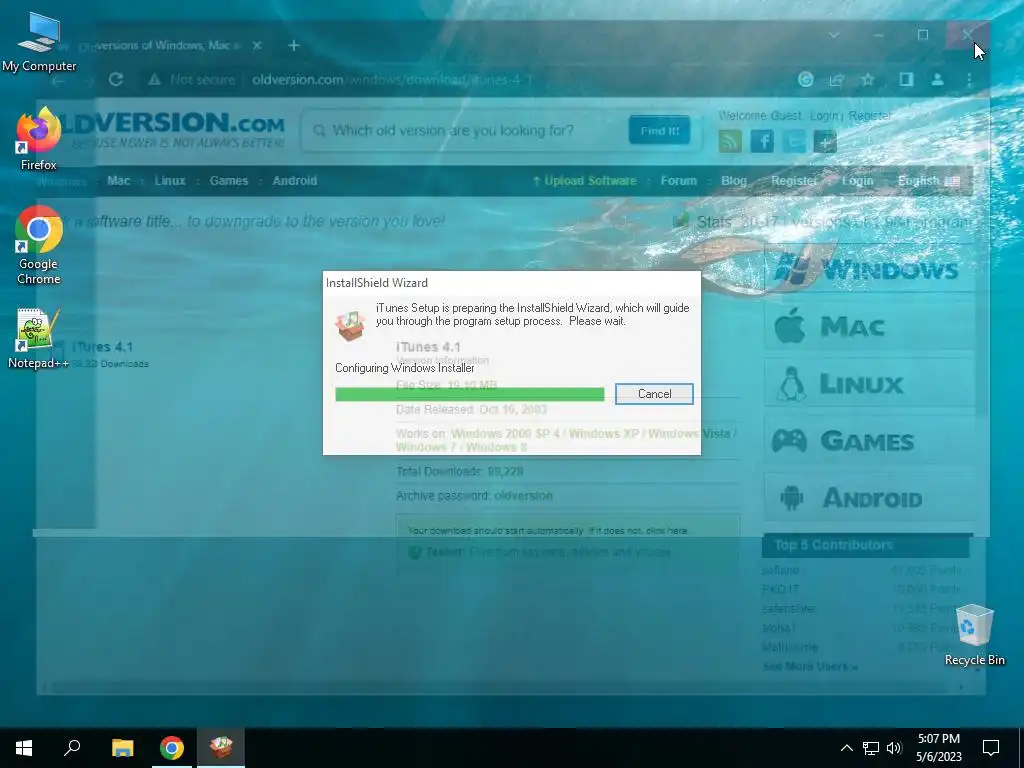Open the Android menu item
The height and width of the screenshot is (768, 1024).
click(x=295, y=181)
